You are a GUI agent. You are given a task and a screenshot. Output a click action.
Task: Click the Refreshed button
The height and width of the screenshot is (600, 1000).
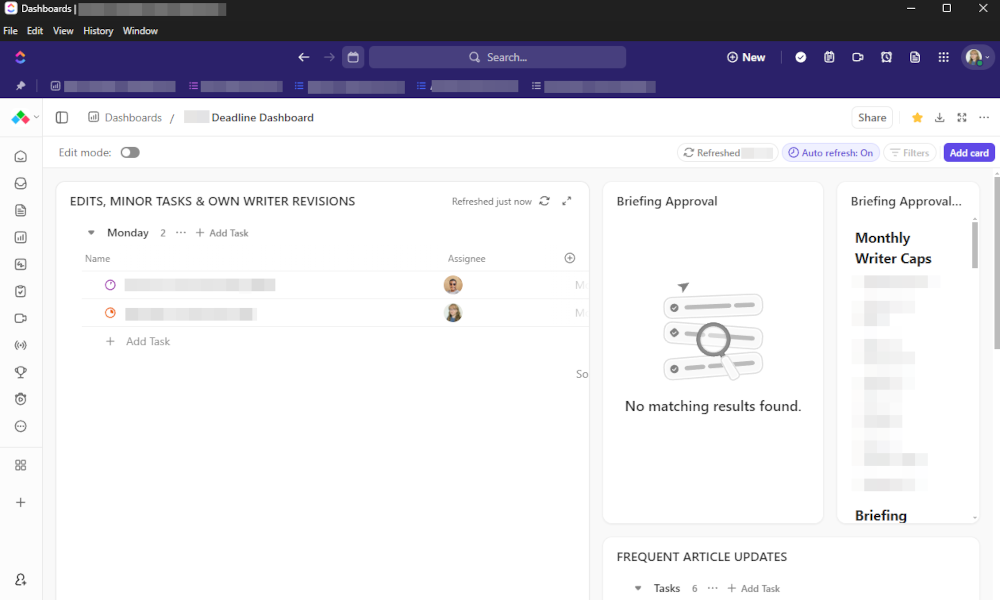pos(727,153)
